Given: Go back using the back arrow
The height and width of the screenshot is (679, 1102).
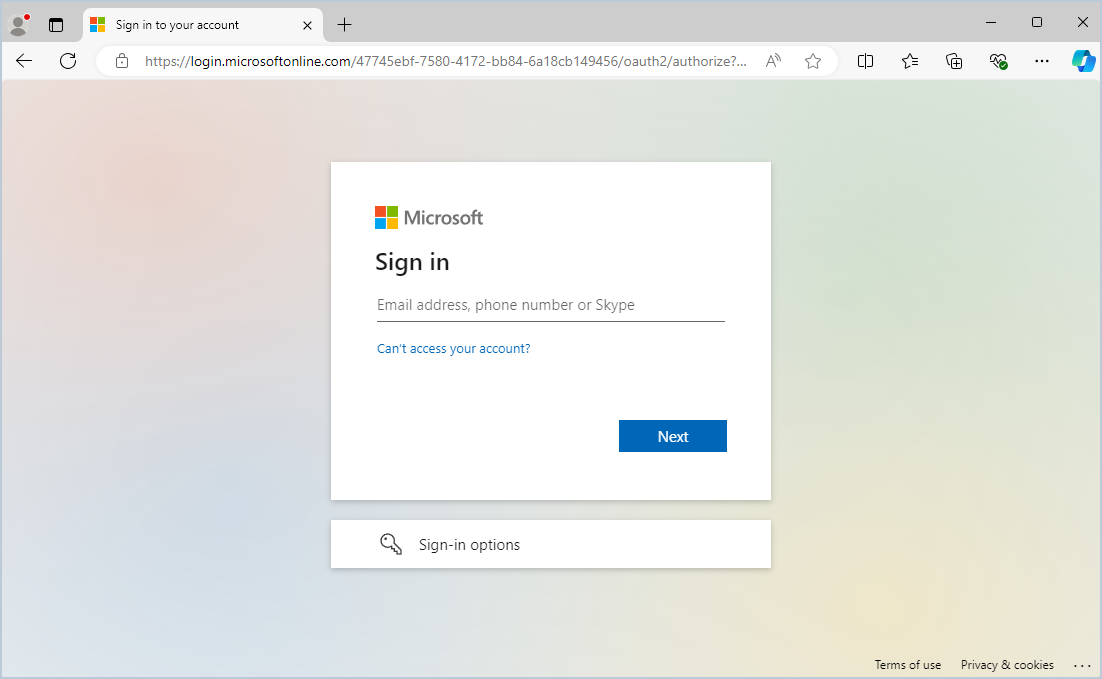Looking at the screenshot, I should (24, 61).
